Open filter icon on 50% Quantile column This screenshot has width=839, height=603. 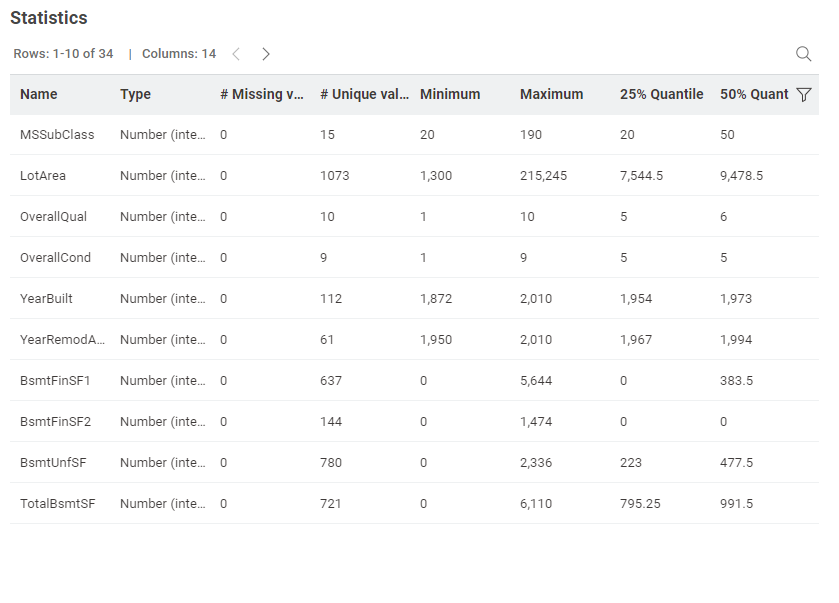804,95
